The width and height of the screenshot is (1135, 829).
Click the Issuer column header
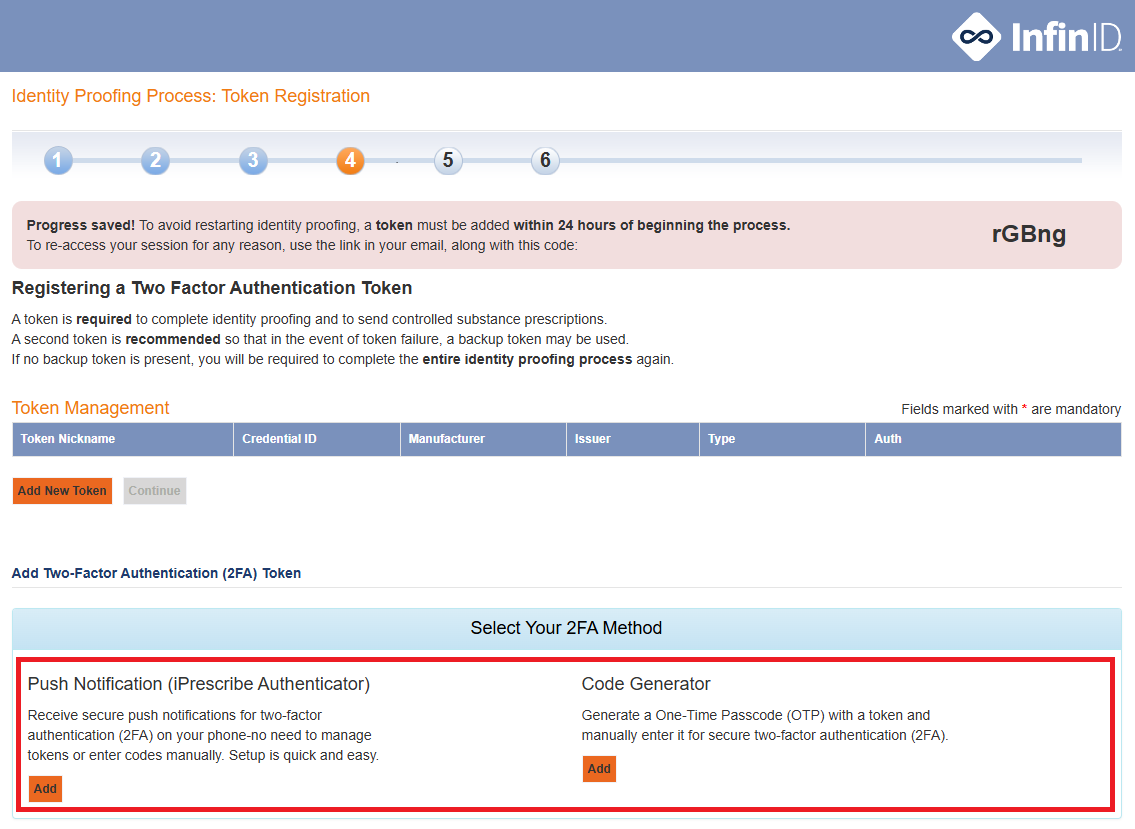pos(592,439)
